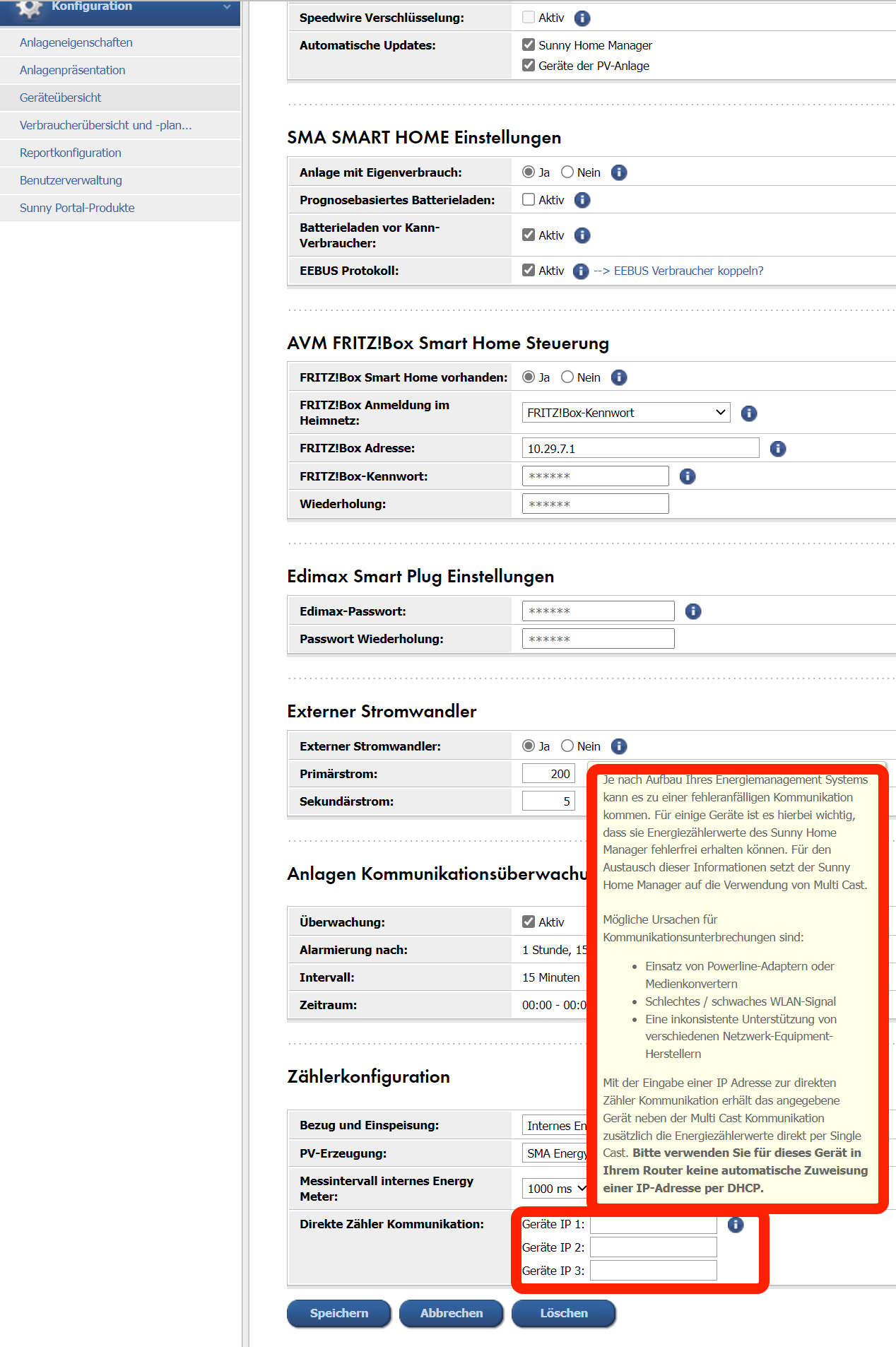The width and height of the screenshot is (896, 1347).
Task: Select Nein for Anlage mit Eigenverbrauch
Action: pyautogui.click(x=567, y=172)
